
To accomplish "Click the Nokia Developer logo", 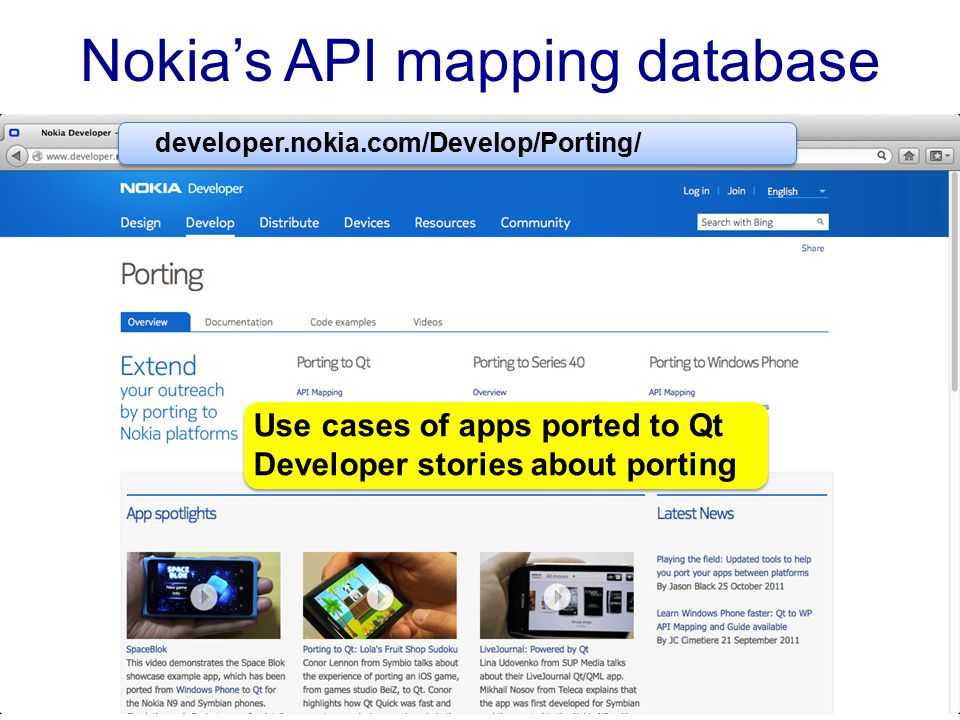I will tap(181, 189).
